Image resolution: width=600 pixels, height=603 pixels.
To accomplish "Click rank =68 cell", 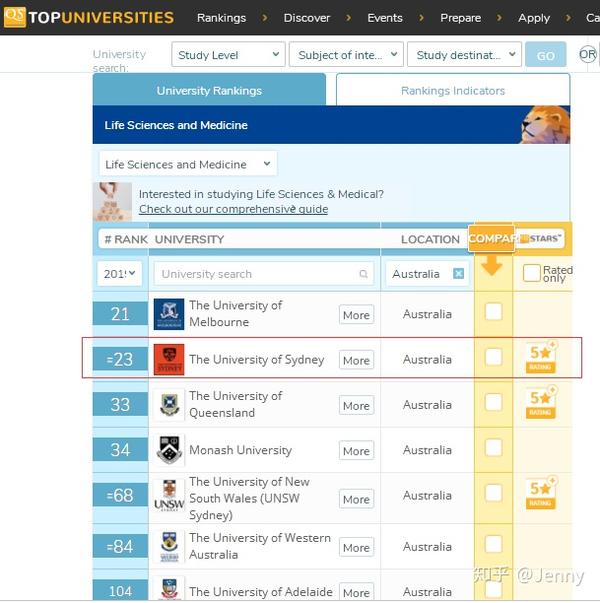I will [120, 495].
